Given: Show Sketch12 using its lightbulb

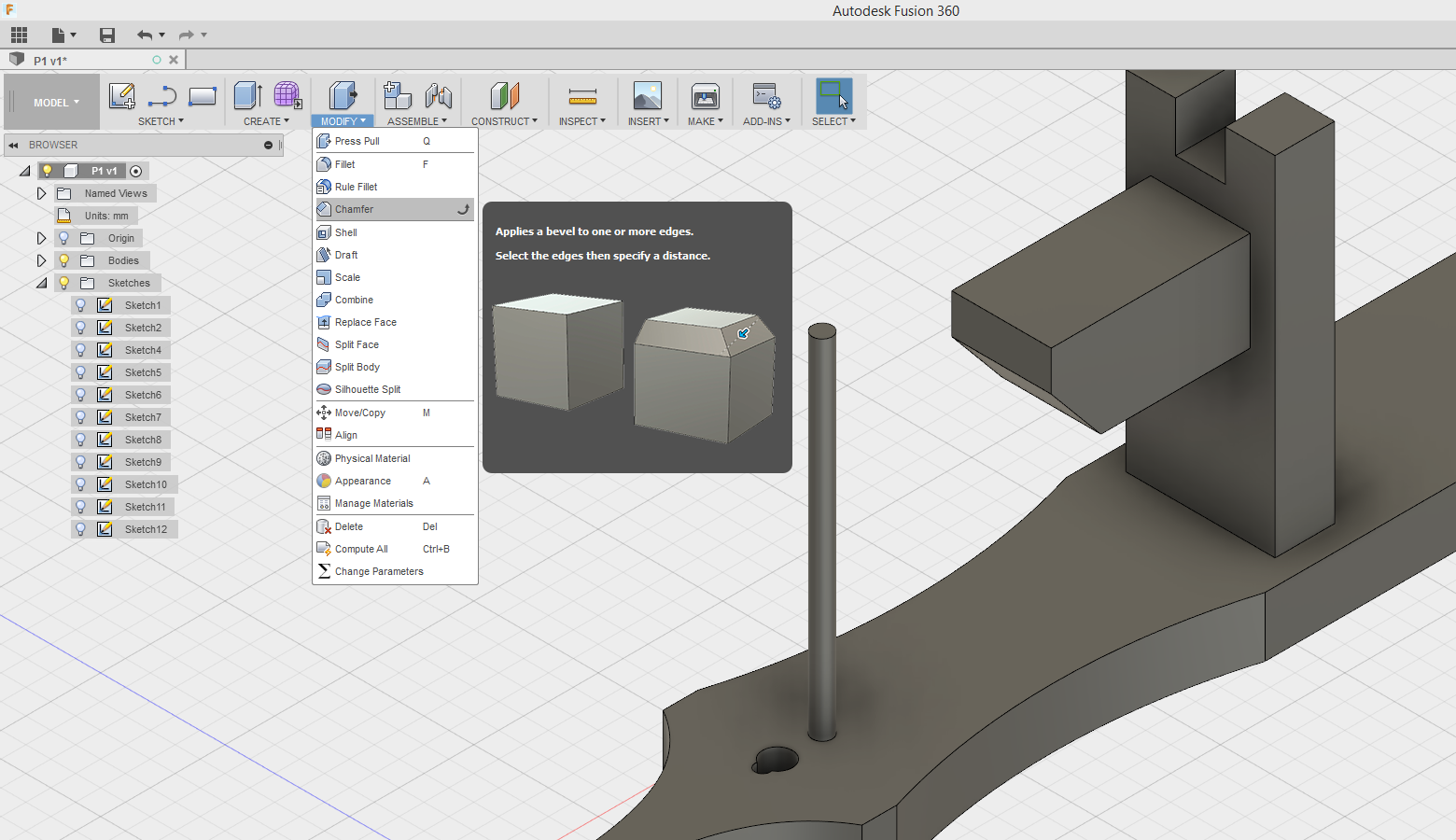Looking at the screenshot, I should [80, 529].
